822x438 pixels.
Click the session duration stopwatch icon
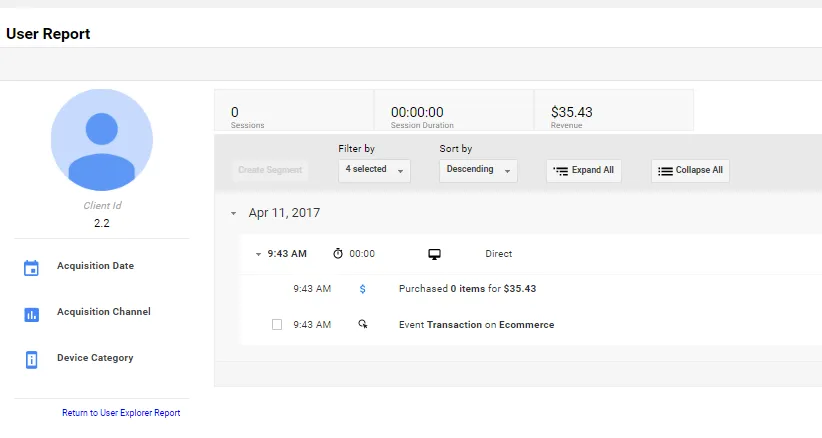(338, 254)
